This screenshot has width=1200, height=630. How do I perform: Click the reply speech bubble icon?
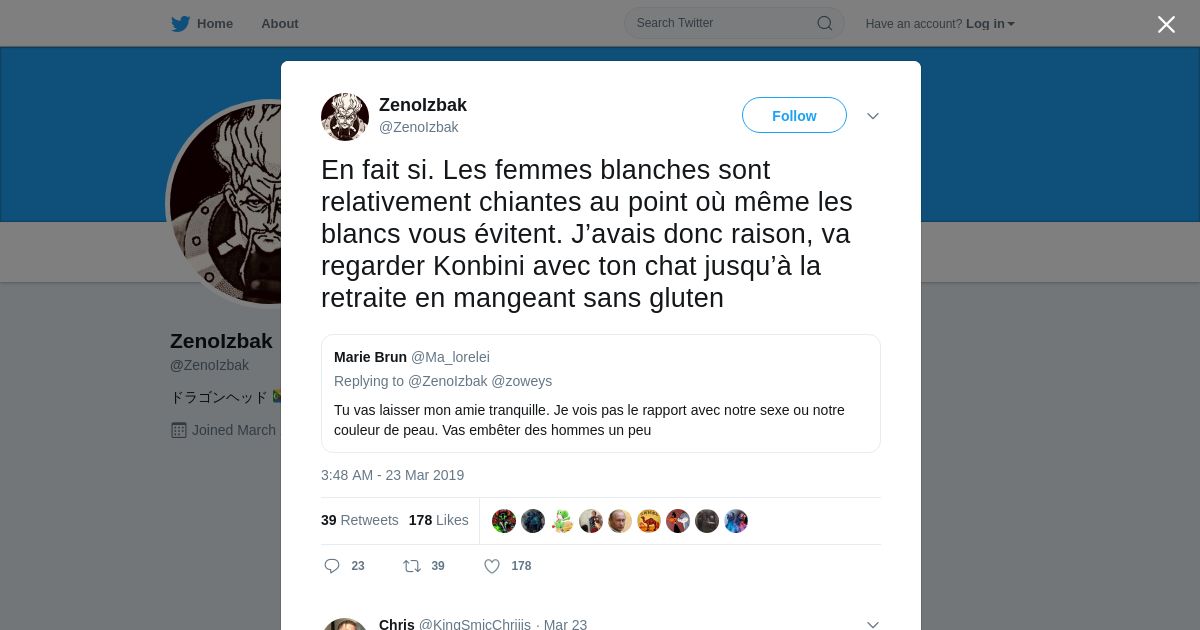(x=332, y=566)
